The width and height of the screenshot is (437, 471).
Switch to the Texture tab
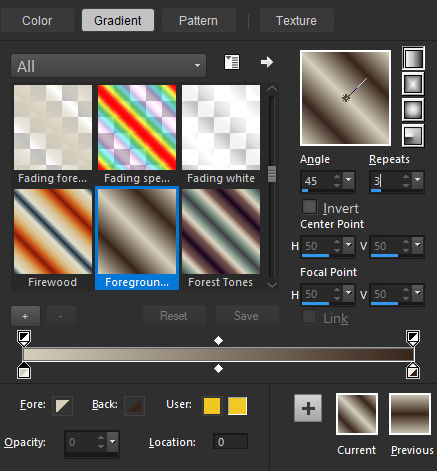coord(296,21)
